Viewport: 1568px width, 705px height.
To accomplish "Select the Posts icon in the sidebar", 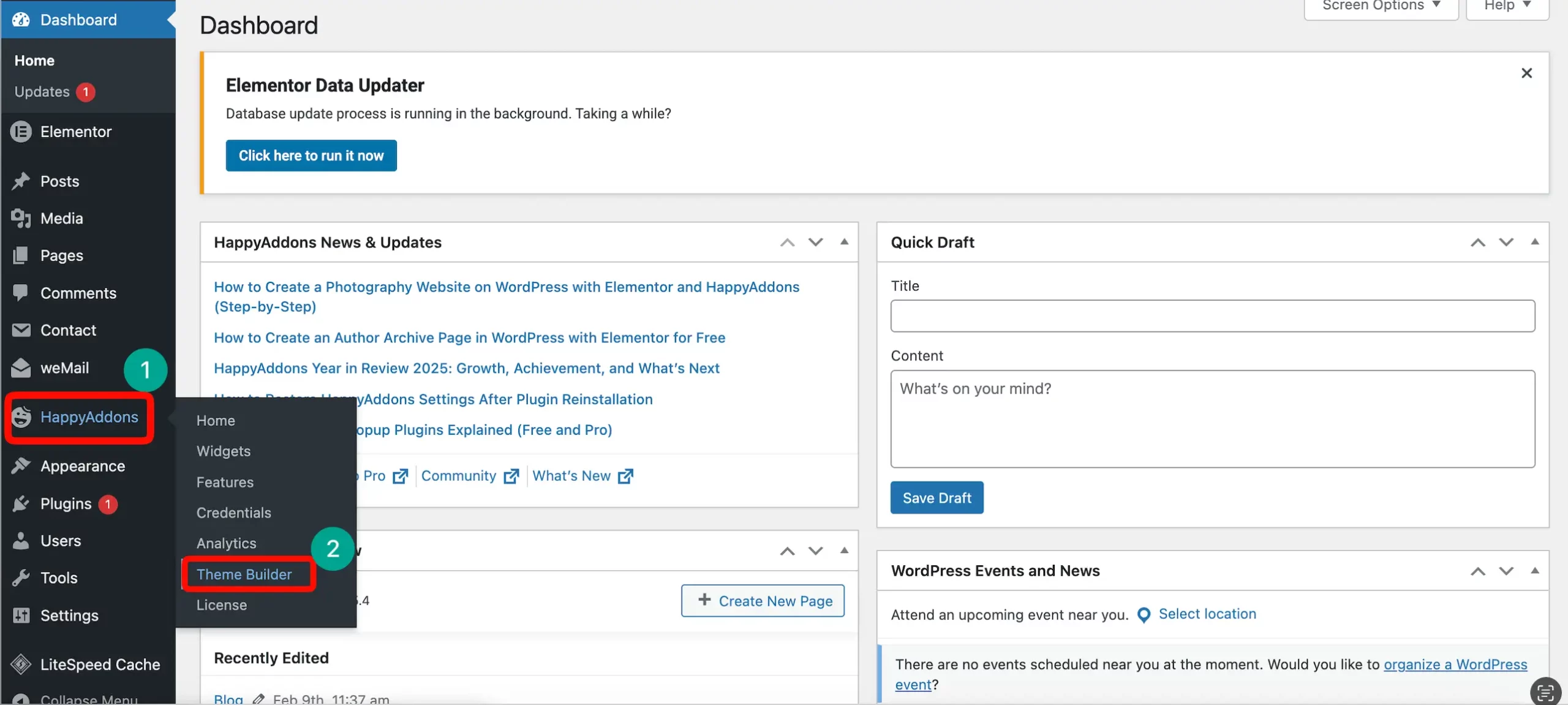I will click(21, 181).
